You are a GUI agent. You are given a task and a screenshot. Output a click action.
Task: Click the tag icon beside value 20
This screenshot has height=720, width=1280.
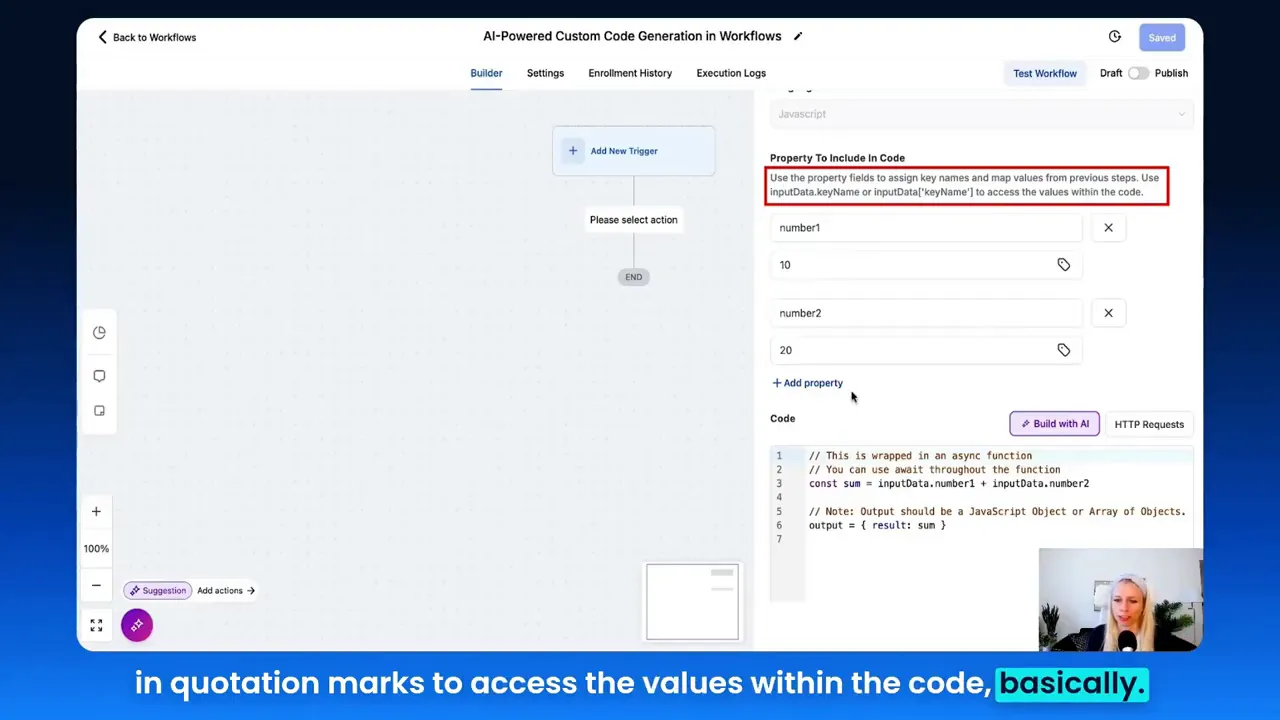tap(1063, 349)
